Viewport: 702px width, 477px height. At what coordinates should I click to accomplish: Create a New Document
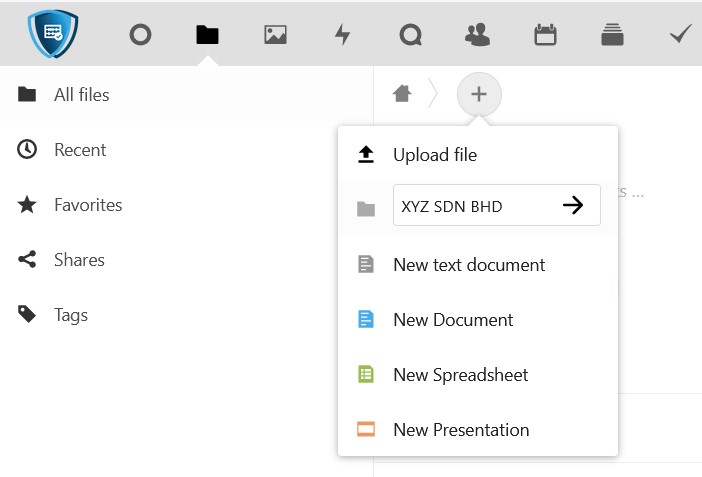(x=453, y=320)
